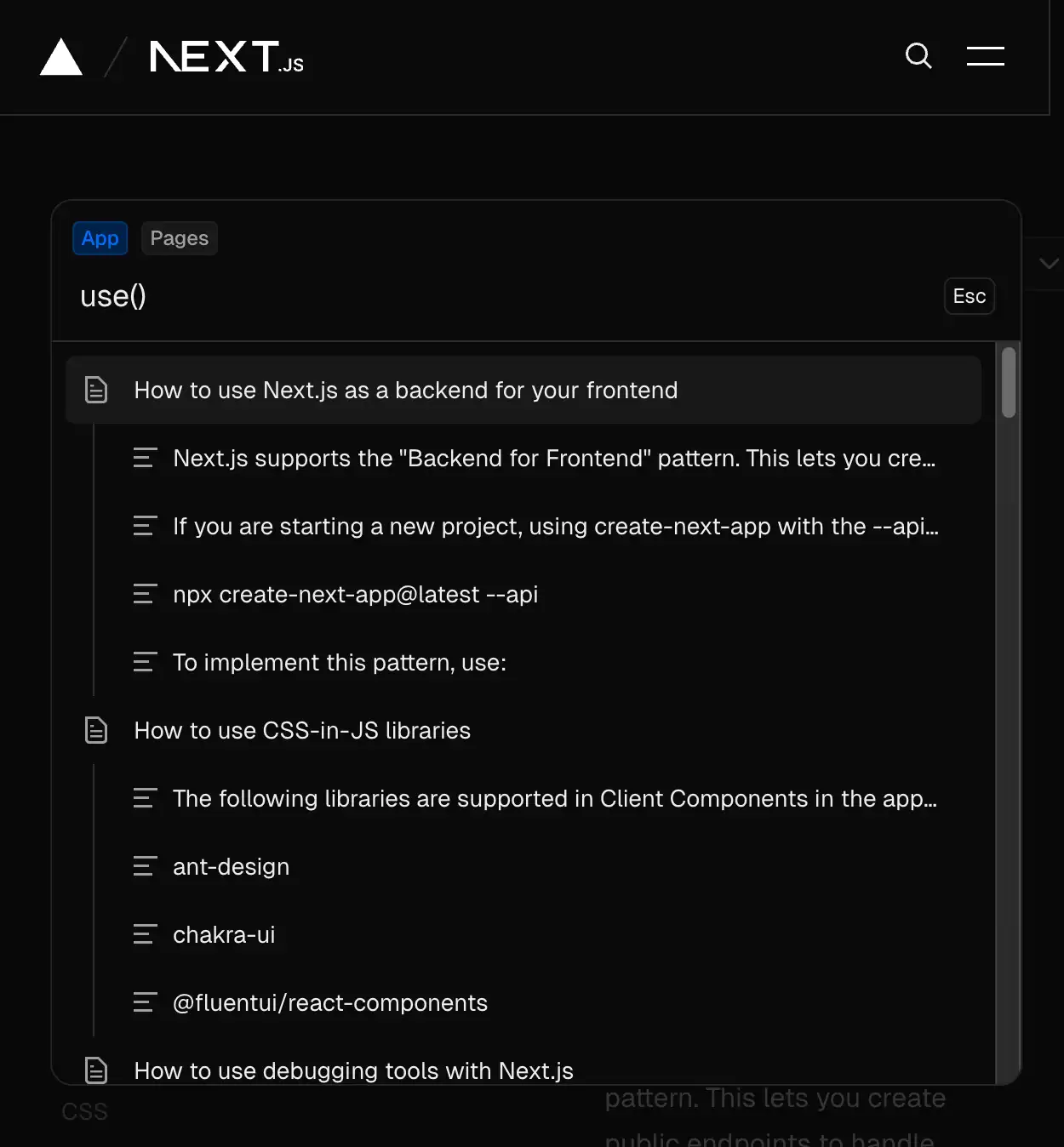
Task: Open the @fluentui/react-components result
Action: [x=330, y=1002]
